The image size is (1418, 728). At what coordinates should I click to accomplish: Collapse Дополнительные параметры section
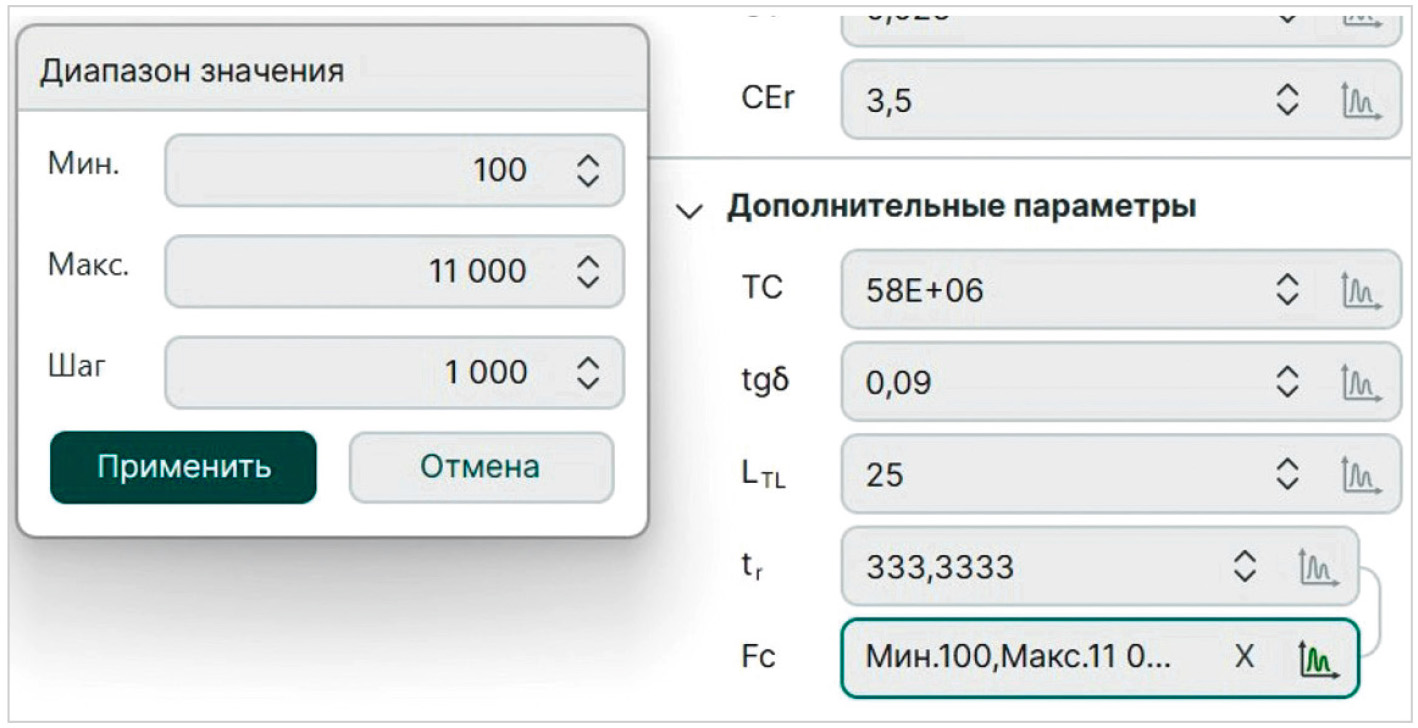[x=688, y=210]
